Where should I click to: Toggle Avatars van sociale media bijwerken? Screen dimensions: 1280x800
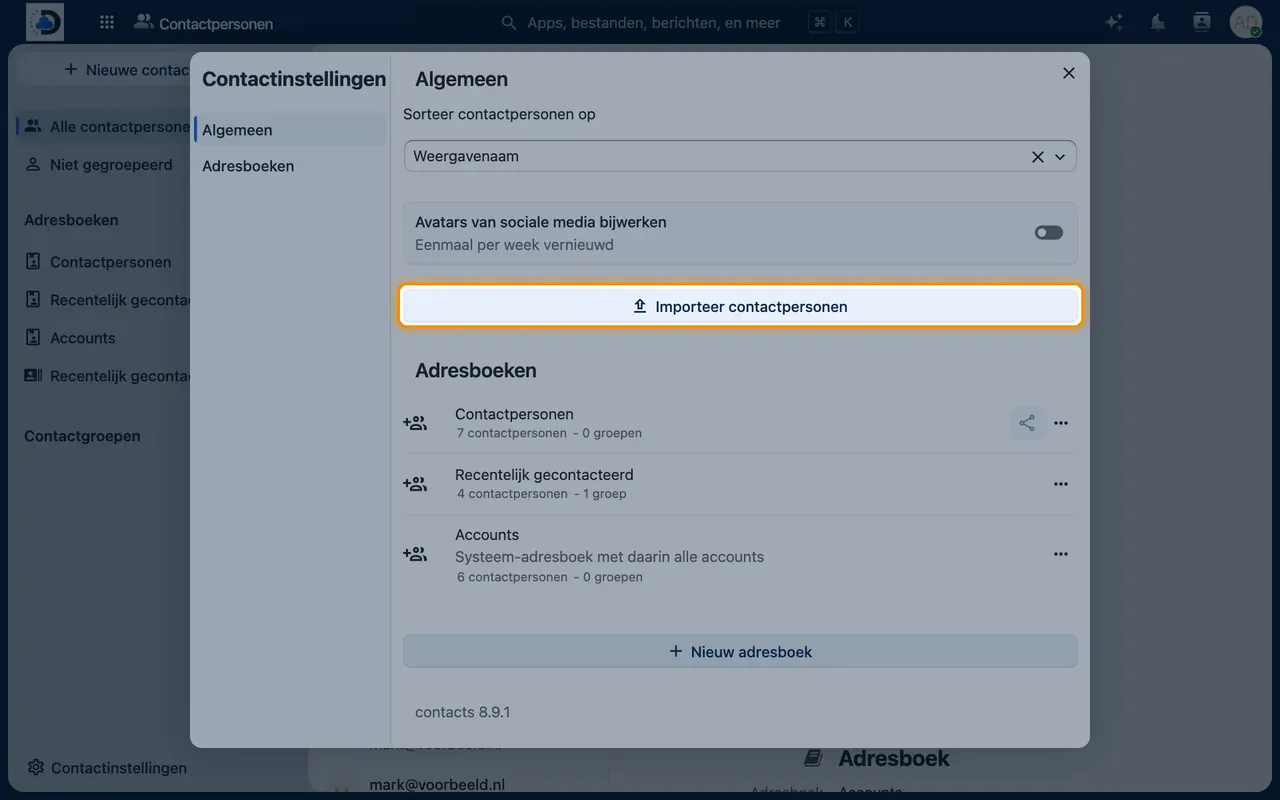(x=1049, y=232)
